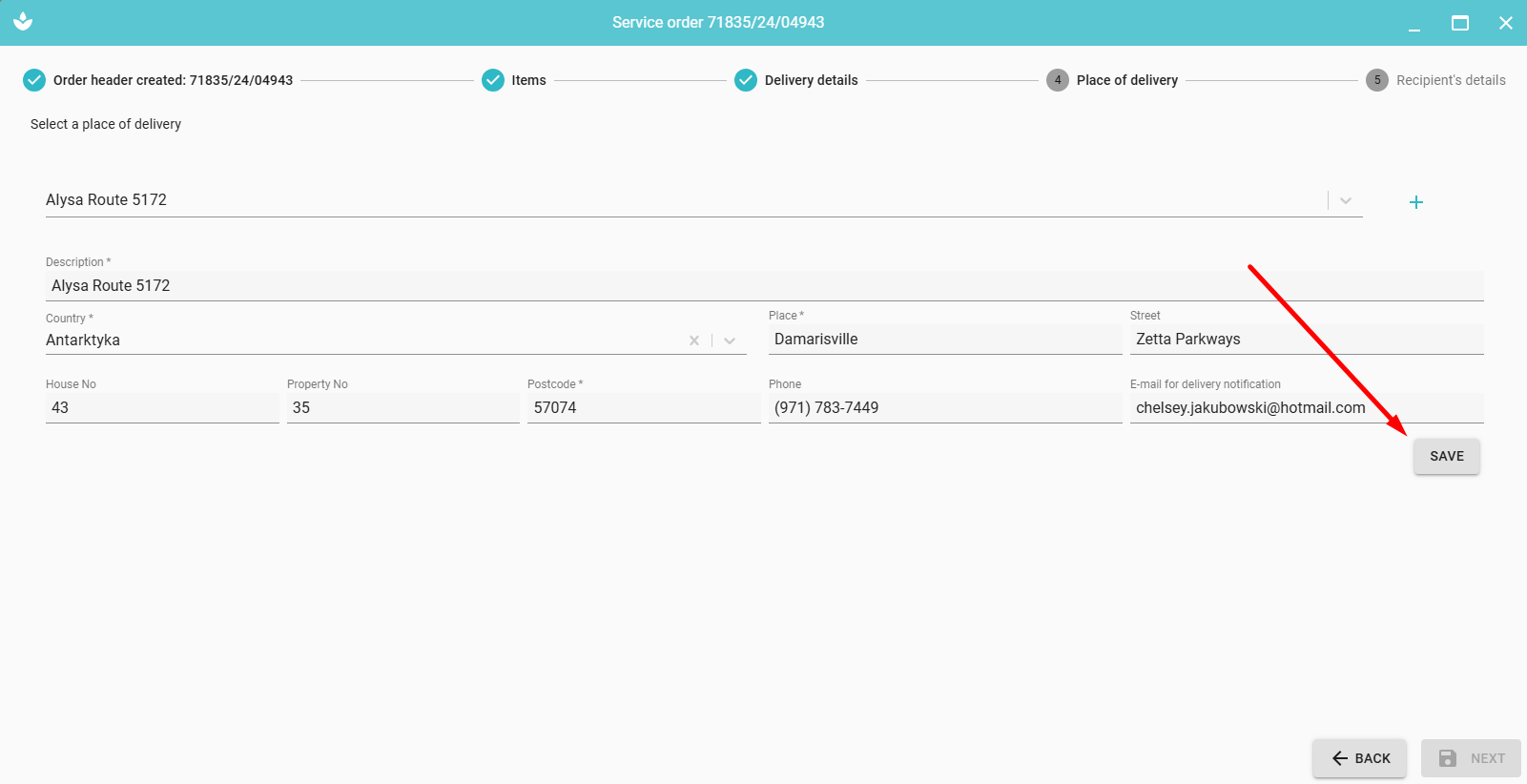Add a new delivery place with plus icon
The height and width of the screenshot is (784, 1527).
1415,202
